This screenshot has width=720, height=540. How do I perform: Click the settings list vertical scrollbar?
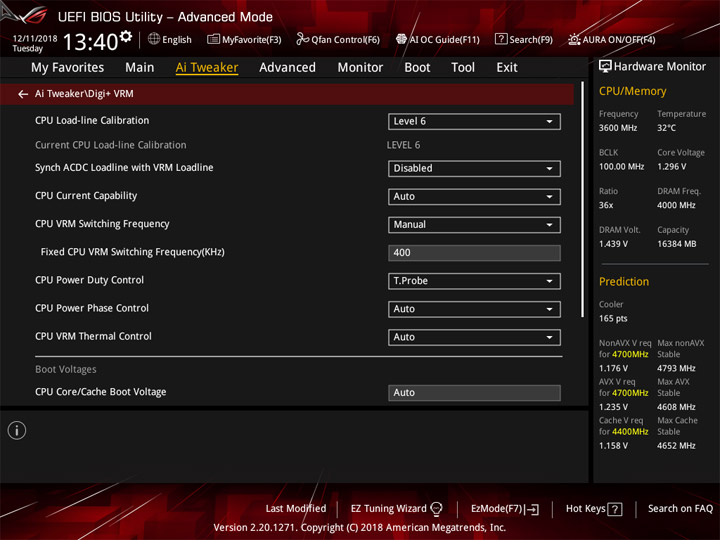(582, 200)
